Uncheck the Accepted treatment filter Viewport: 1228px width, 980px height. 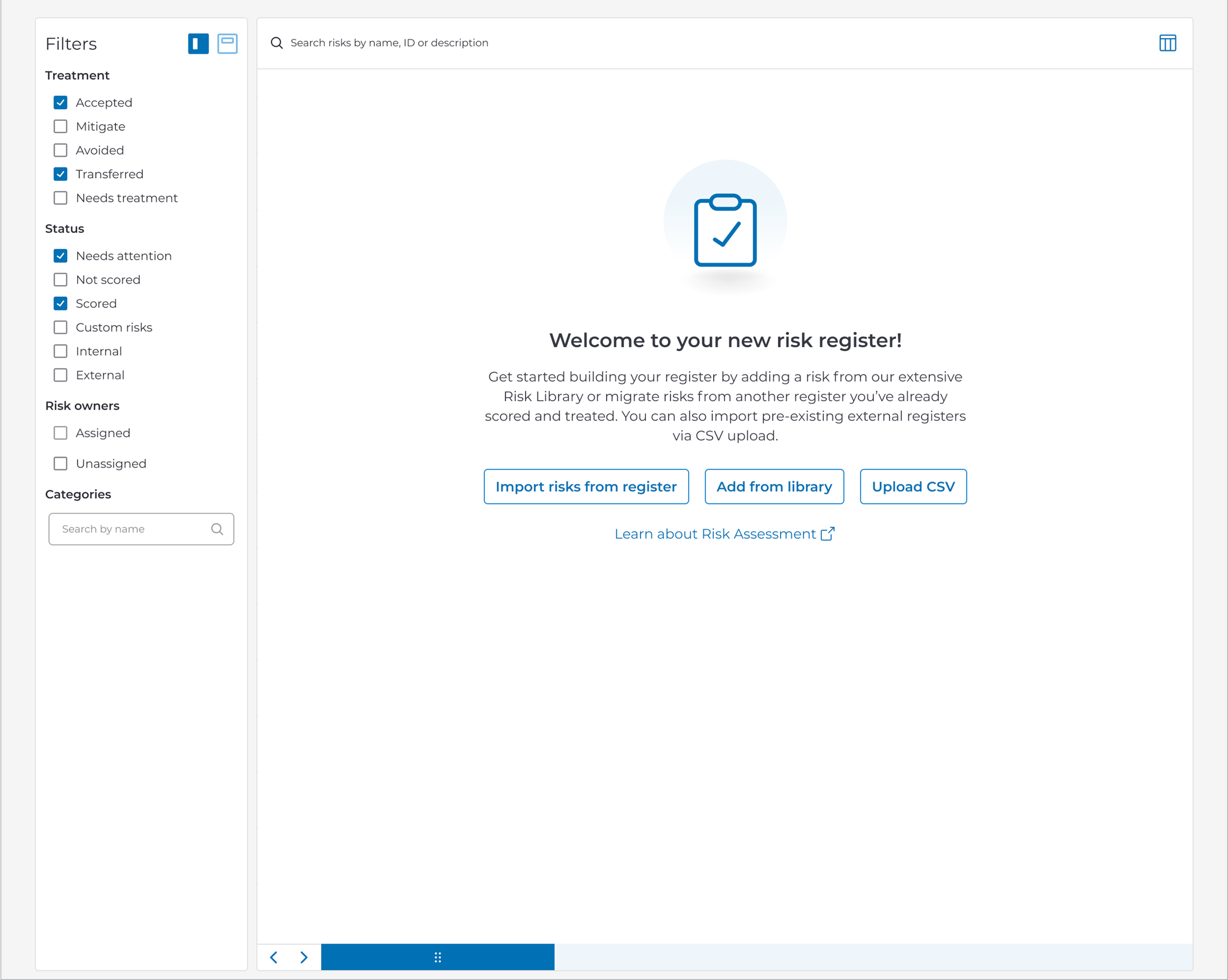(60, 103)
